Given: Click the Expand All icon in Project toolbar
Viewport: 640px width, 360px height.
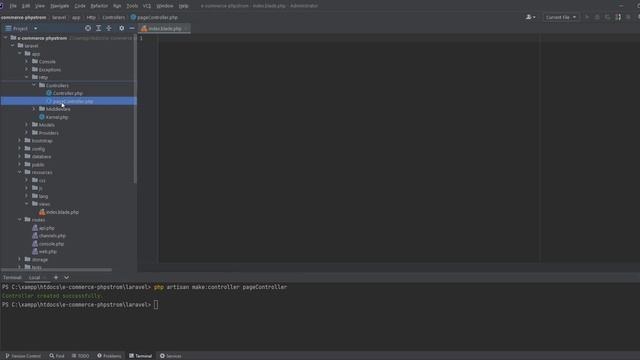Looking at the screenshot, I should pyautogui.click(x=98, y=28).
